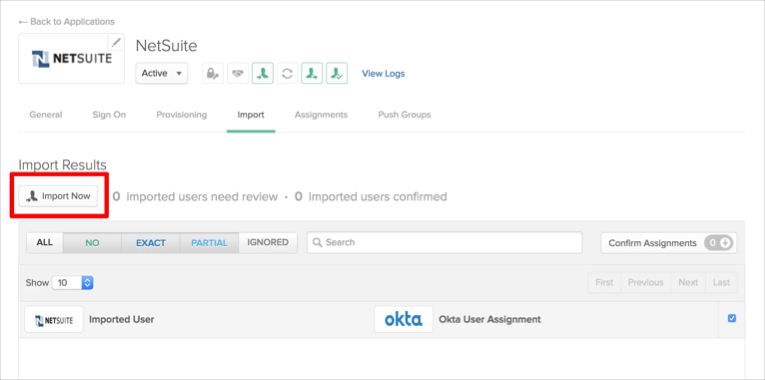Go Back to Applications

click(66, 21)
